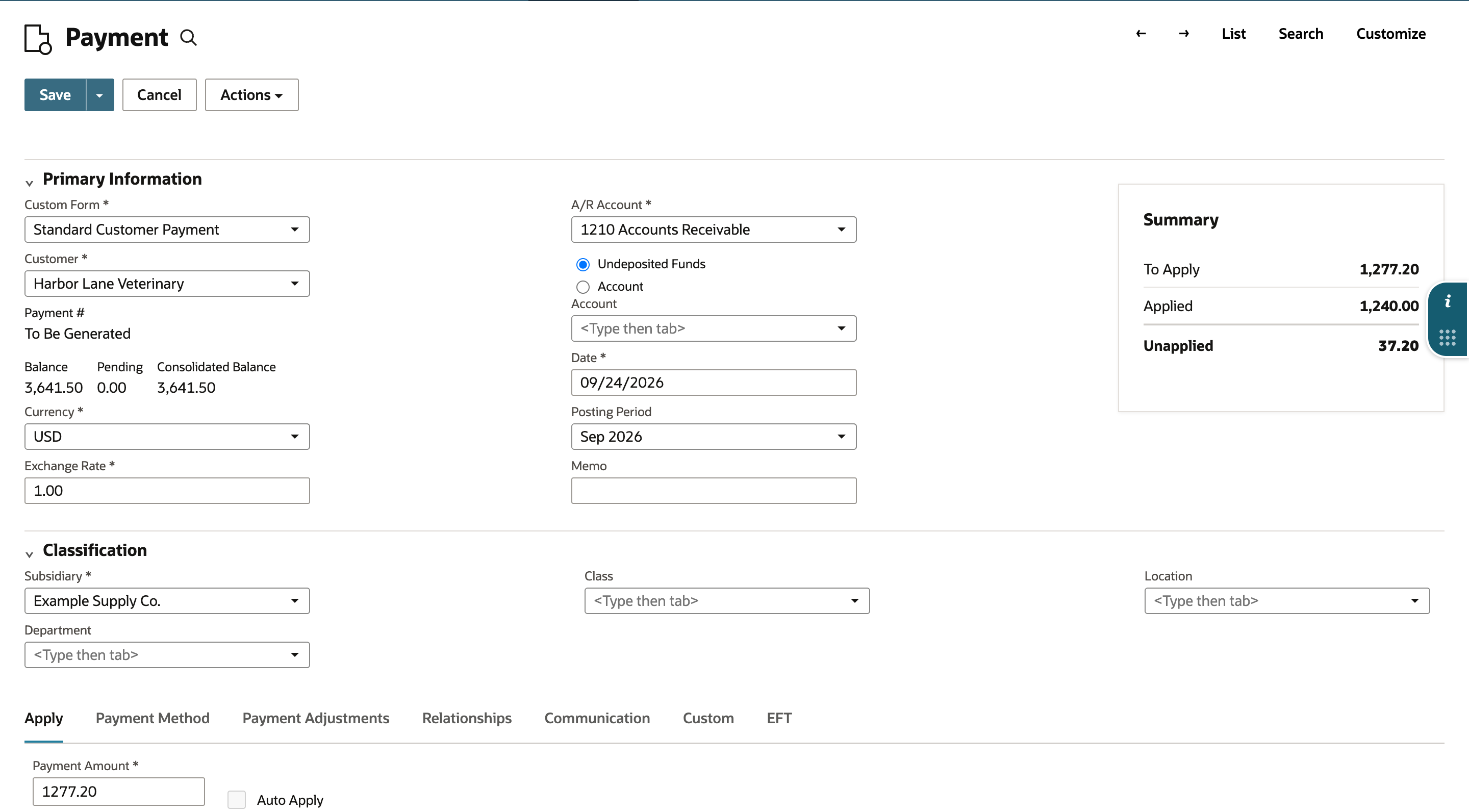Open the Communication tab

tap(597, 718)
